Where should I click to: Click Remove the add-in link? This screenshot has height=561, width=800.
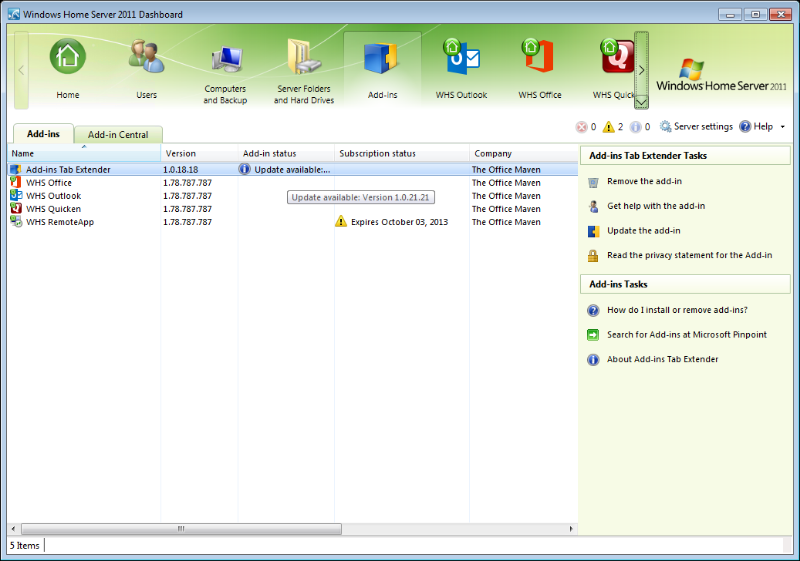point(644,181)
